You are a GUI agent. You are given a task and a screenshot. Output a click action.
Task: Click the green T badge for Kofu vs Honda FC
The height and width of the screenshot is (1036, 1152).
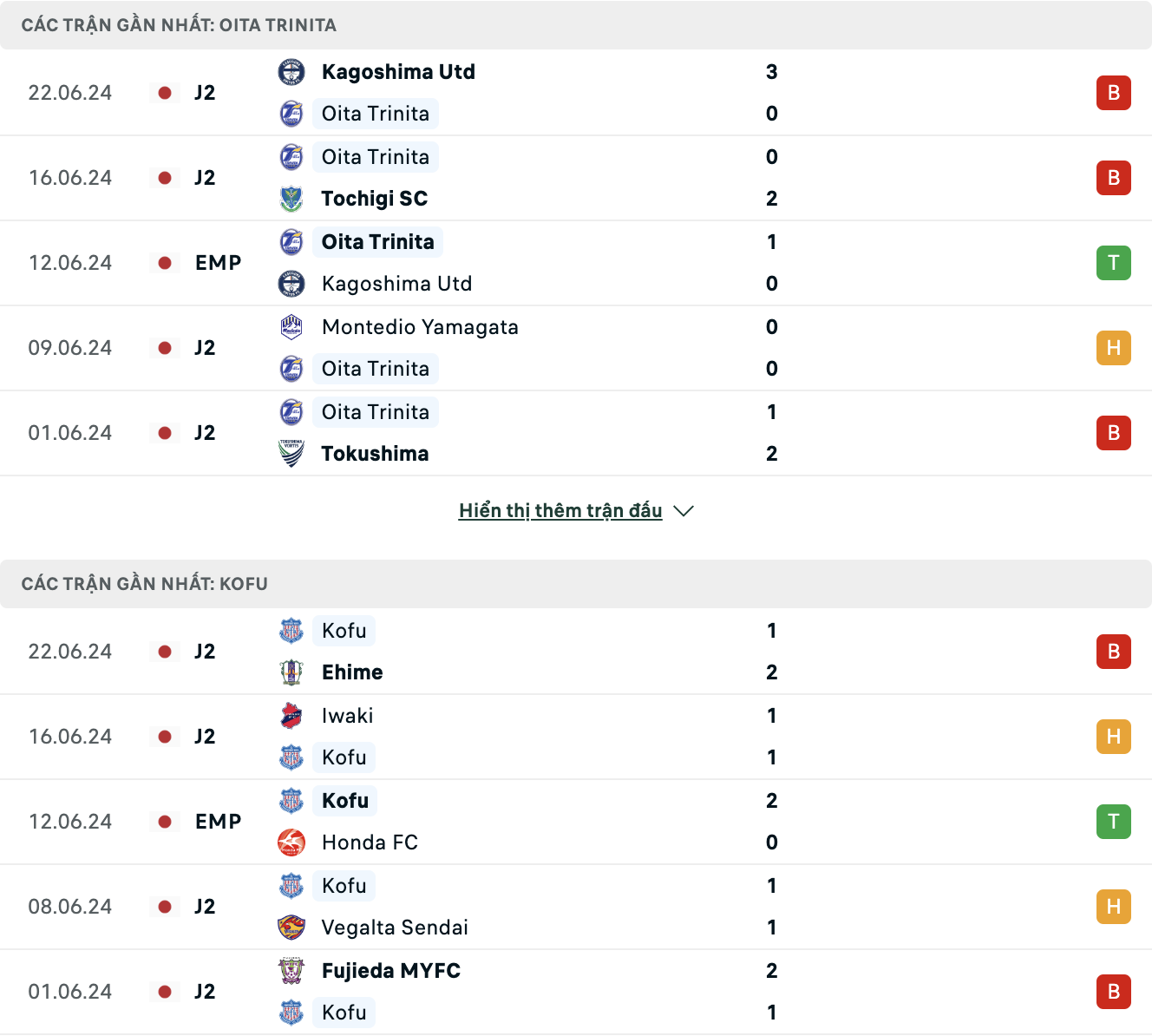pyautogui.click(x=1114, y=822)
